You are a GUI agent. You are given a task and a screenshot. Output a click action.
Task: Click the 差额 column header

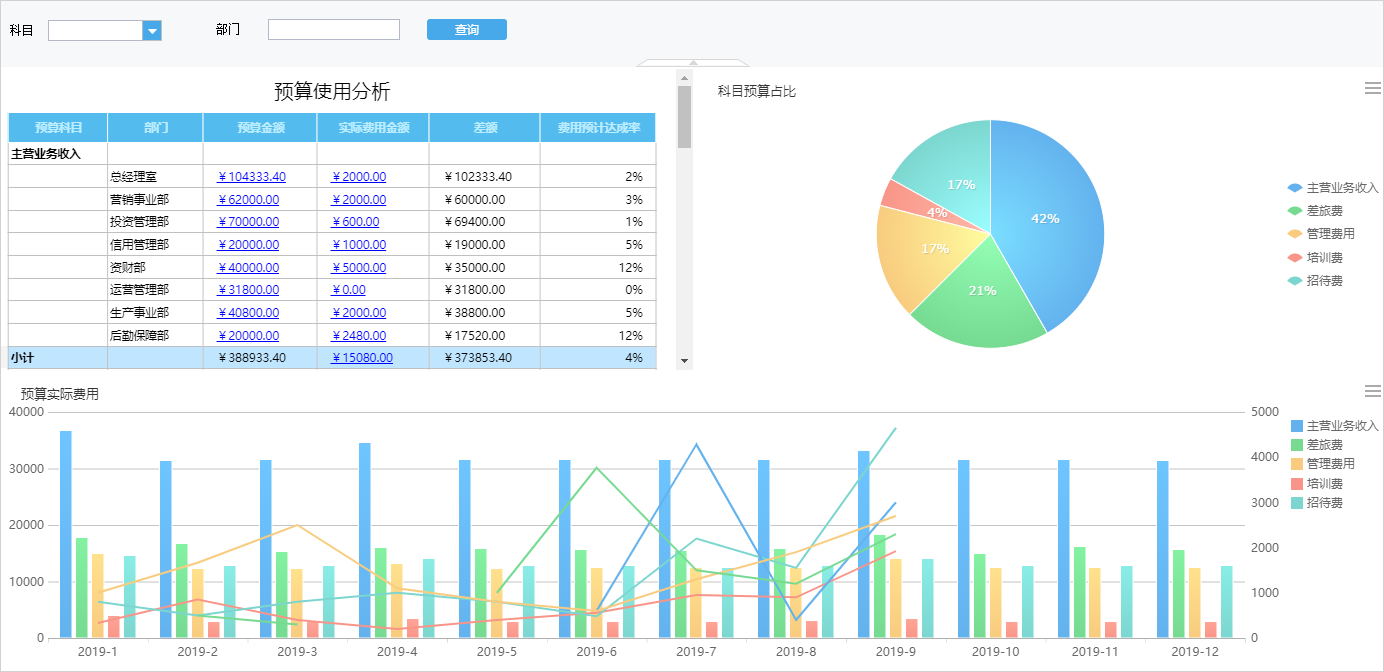484,127
